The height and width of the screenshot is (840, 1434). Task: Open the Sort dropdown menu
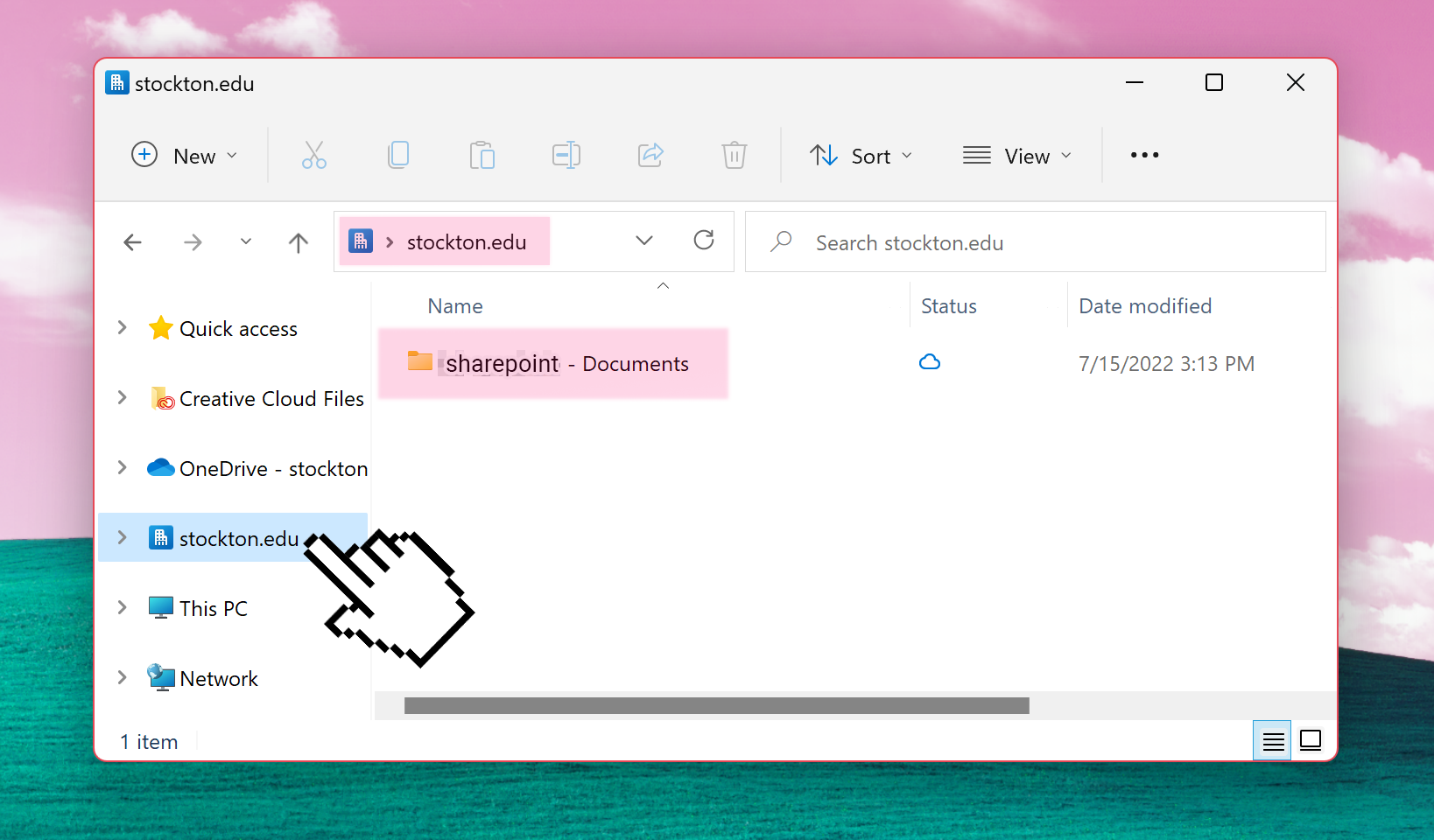861,155
